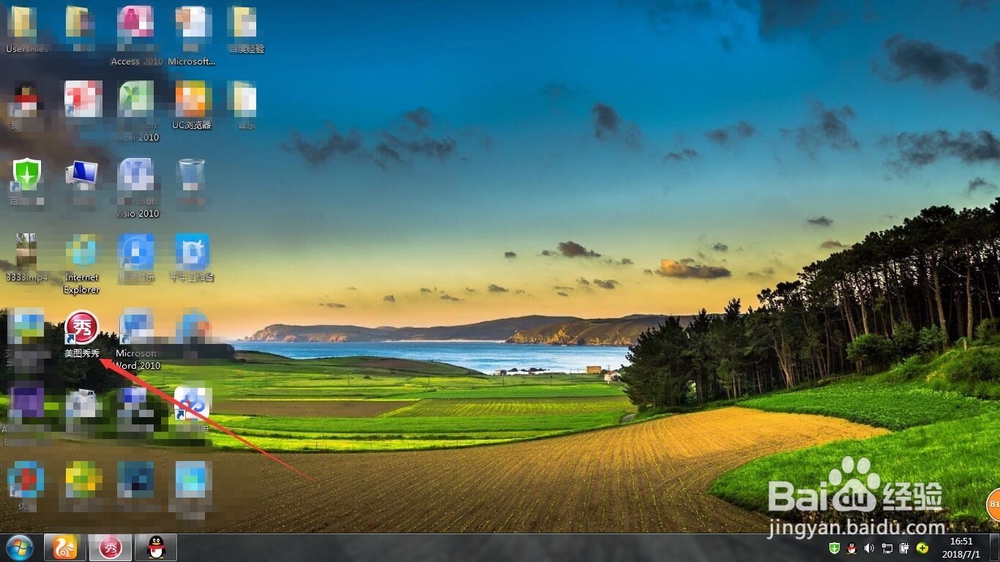Select the 千牛工作台 desktop icon

coord(192,258)
